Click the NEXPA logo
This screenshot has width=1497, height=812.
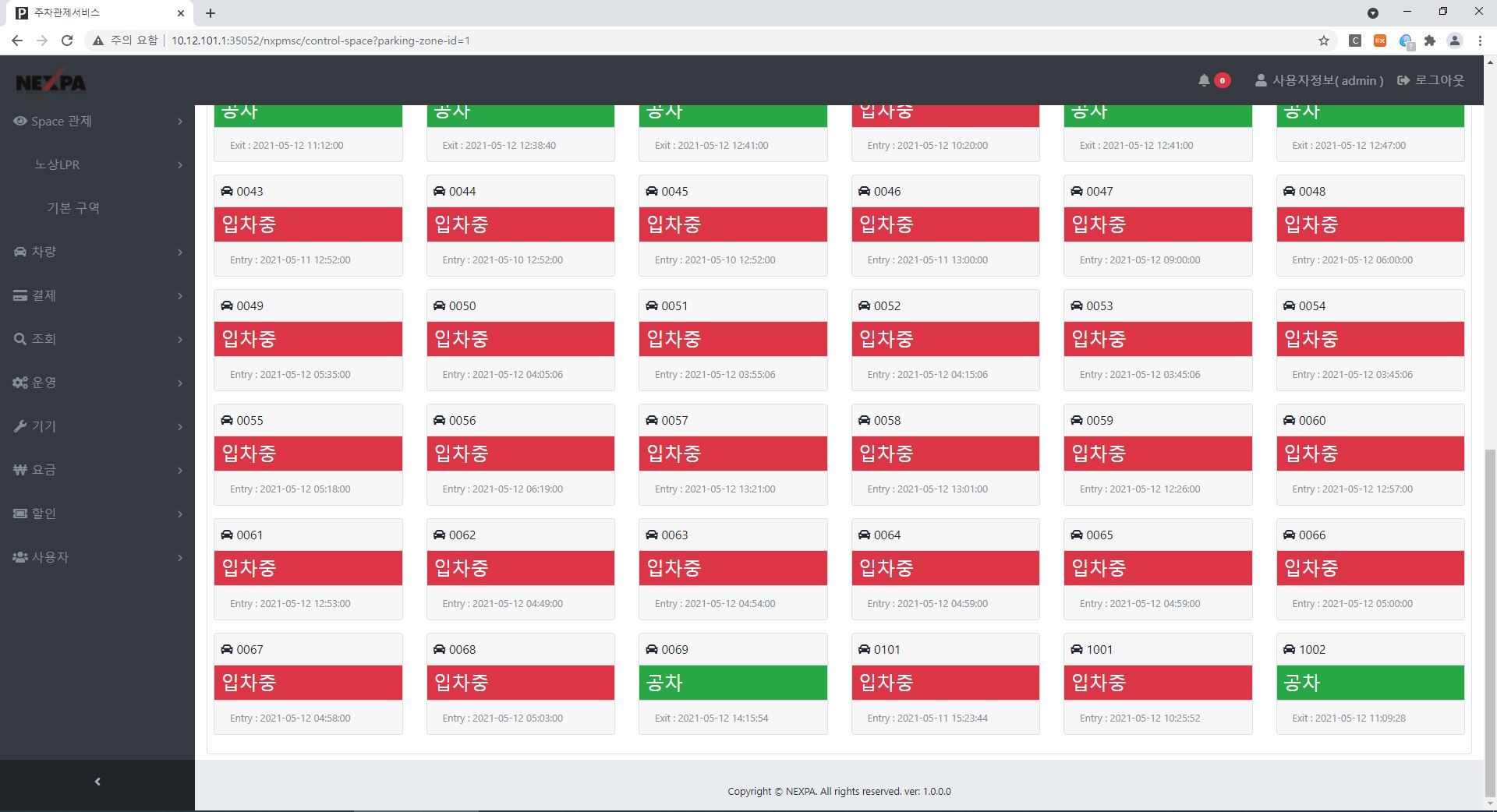click(51, 81)
